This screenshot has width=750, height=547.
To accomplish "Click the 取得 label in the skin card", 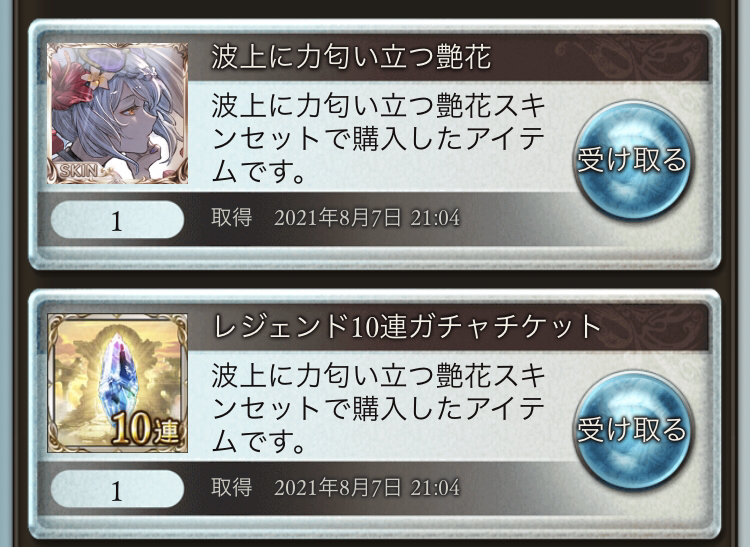I will (x=232, y=218).
